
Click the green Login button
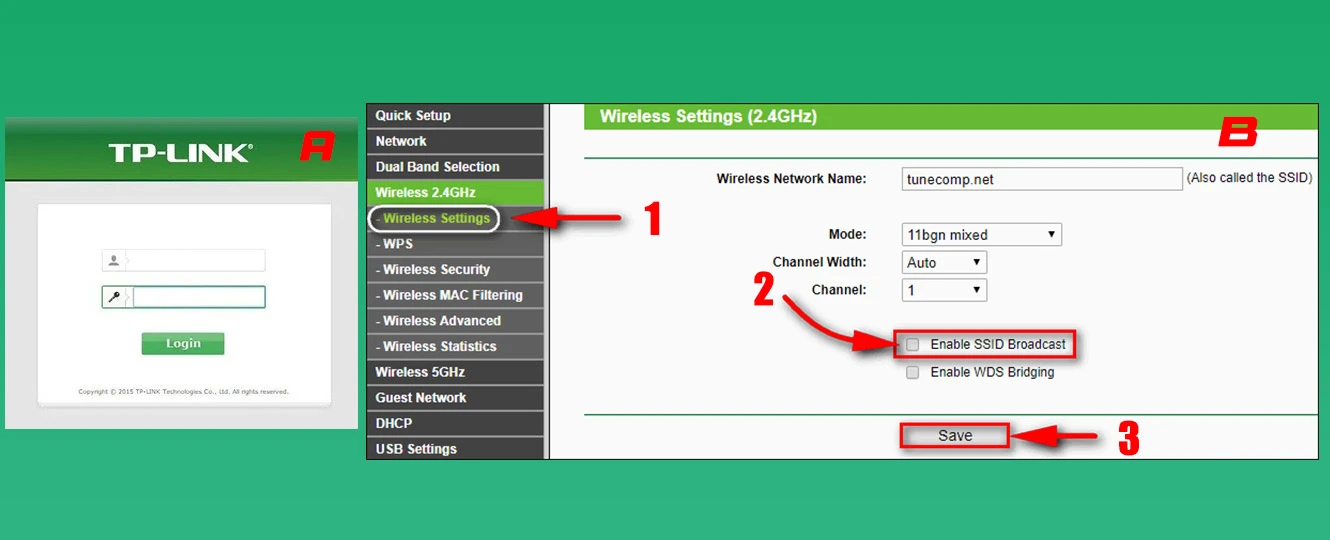183,344
